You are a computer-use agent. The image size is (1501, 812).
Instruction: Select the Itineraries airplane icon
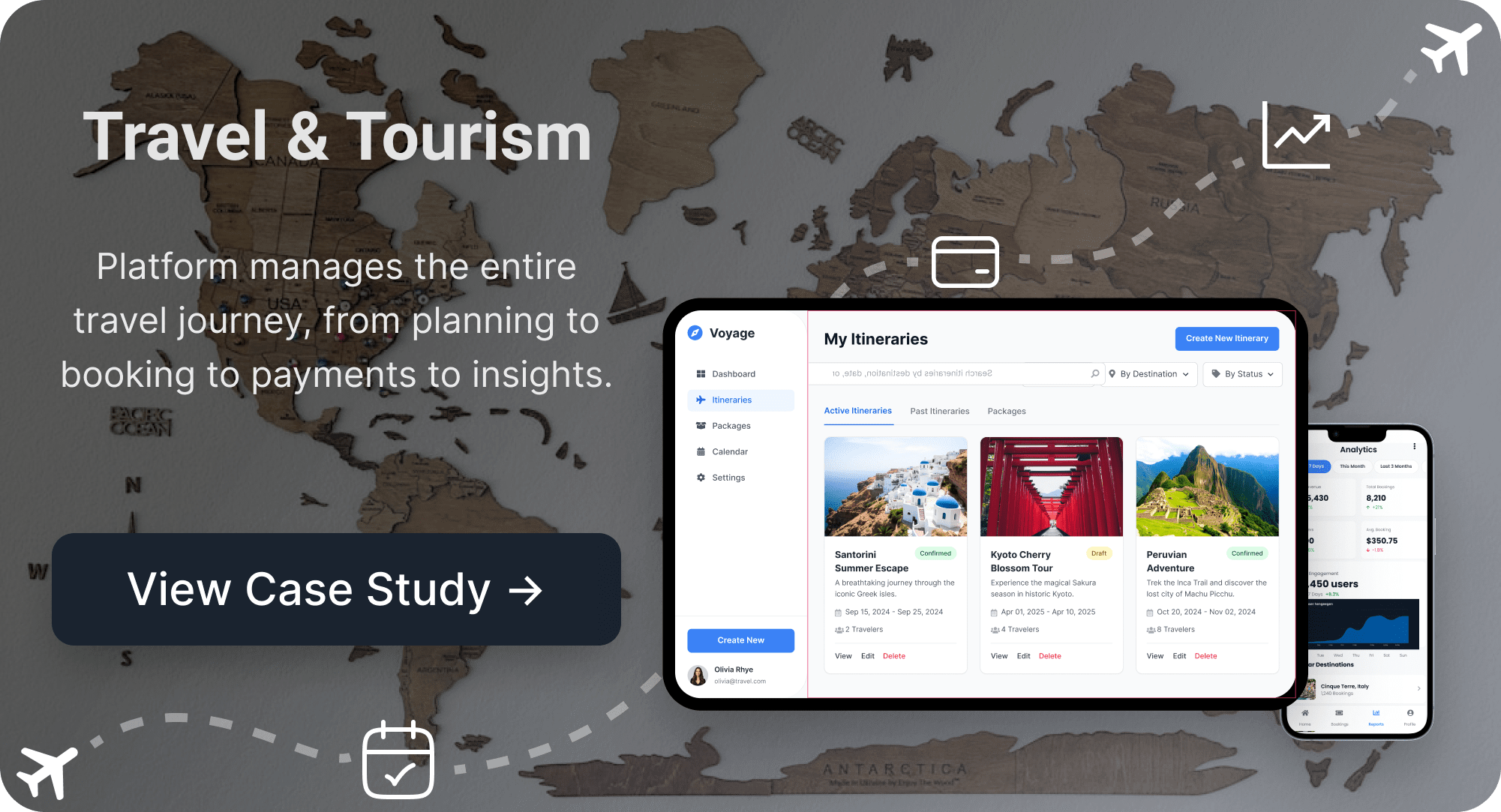[x=700, y=400]
